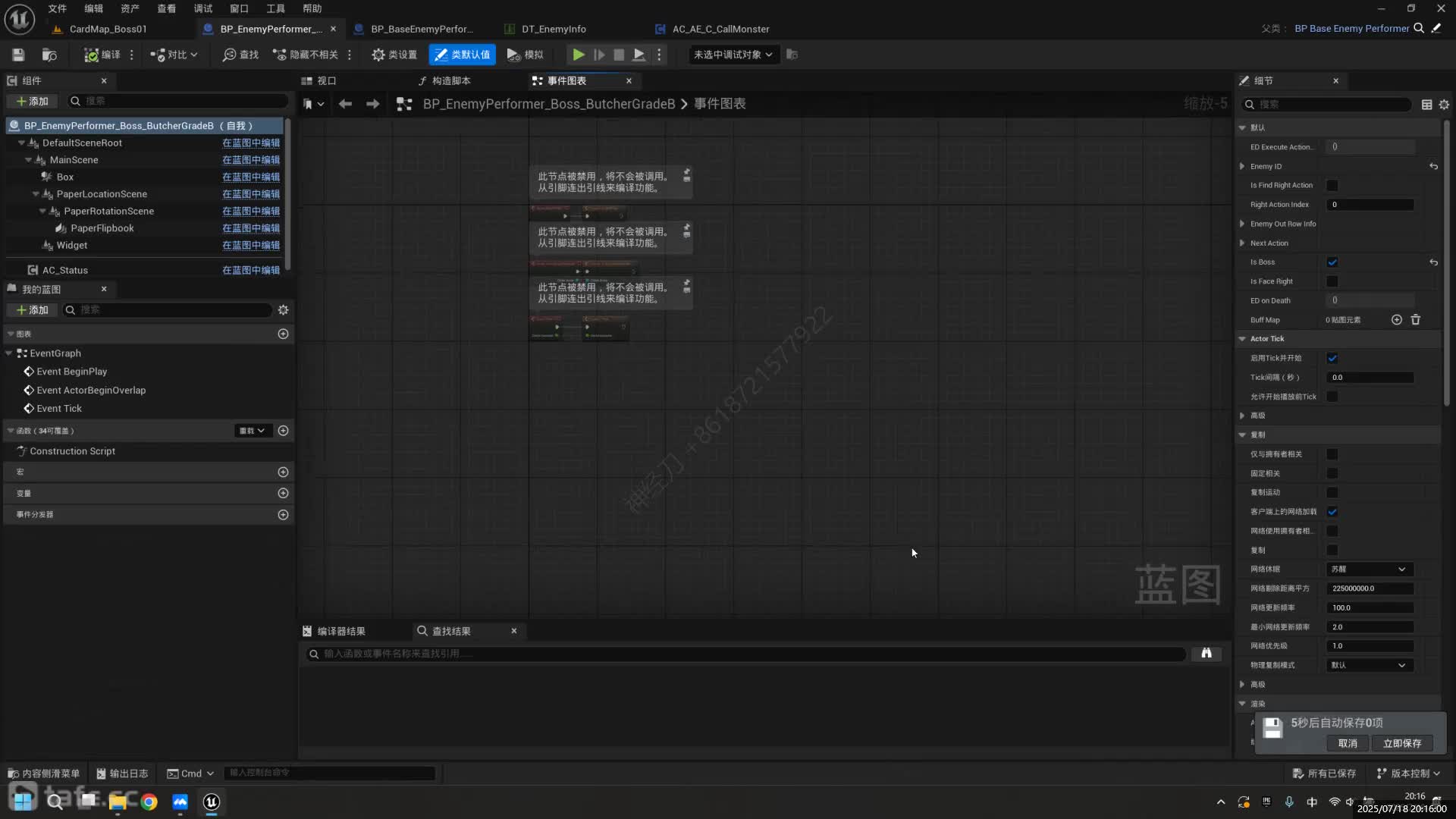This screenshot has width=1456, height=819.
Task: Click the save blueprint floppy icon
Action: point(18,55)
